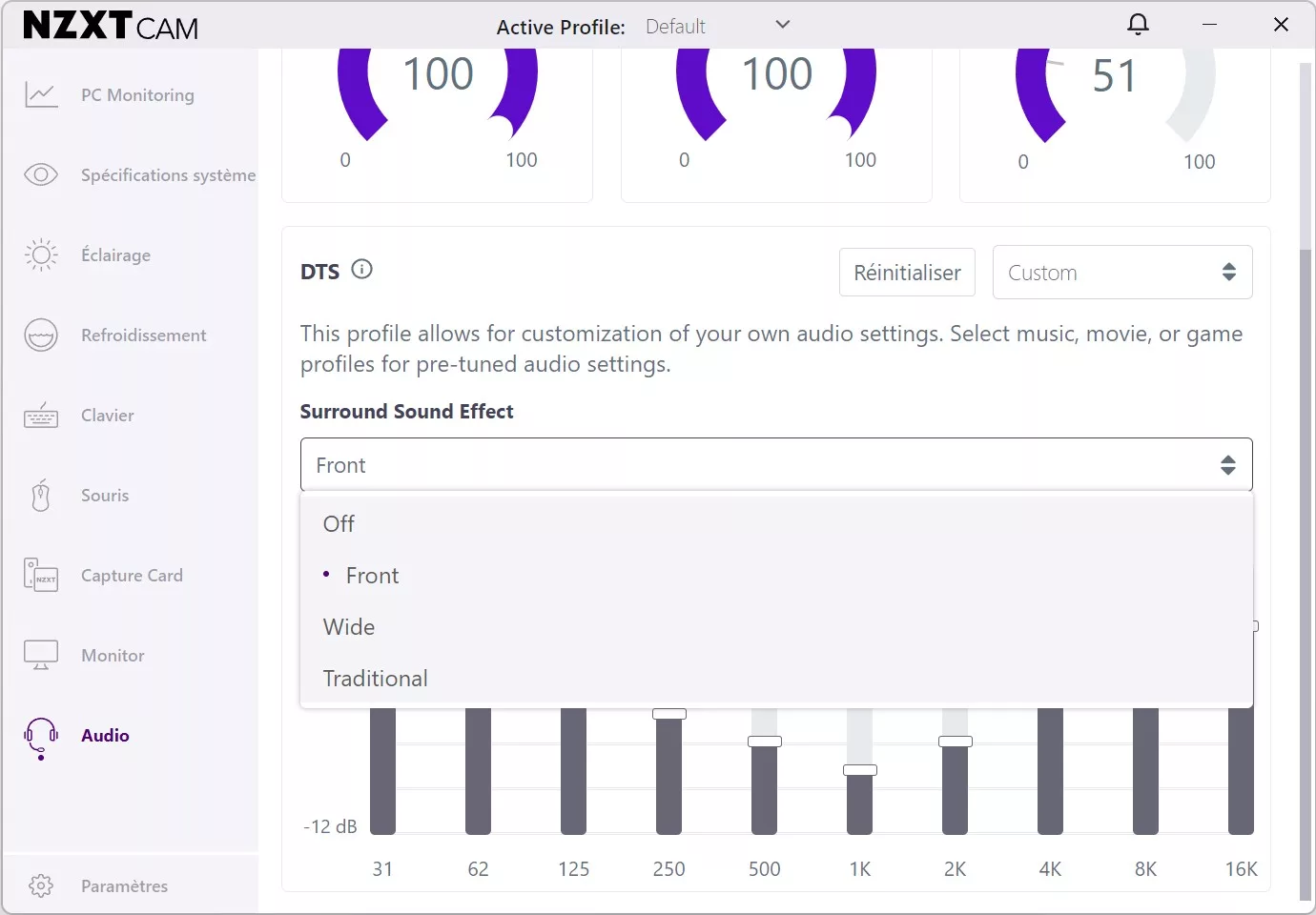Select Traditional surround sound option

pos(375,678)
